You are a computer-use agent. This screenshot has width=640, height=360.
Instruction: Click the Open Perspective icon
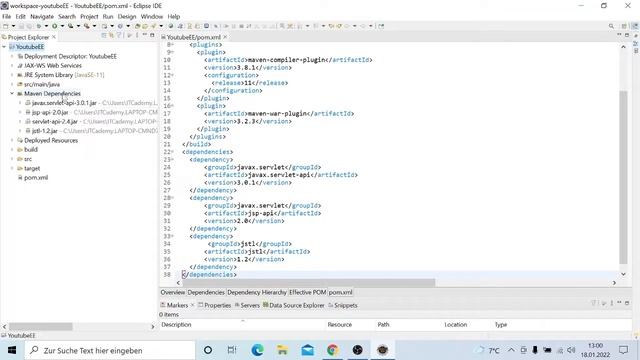tap(624, 26)
